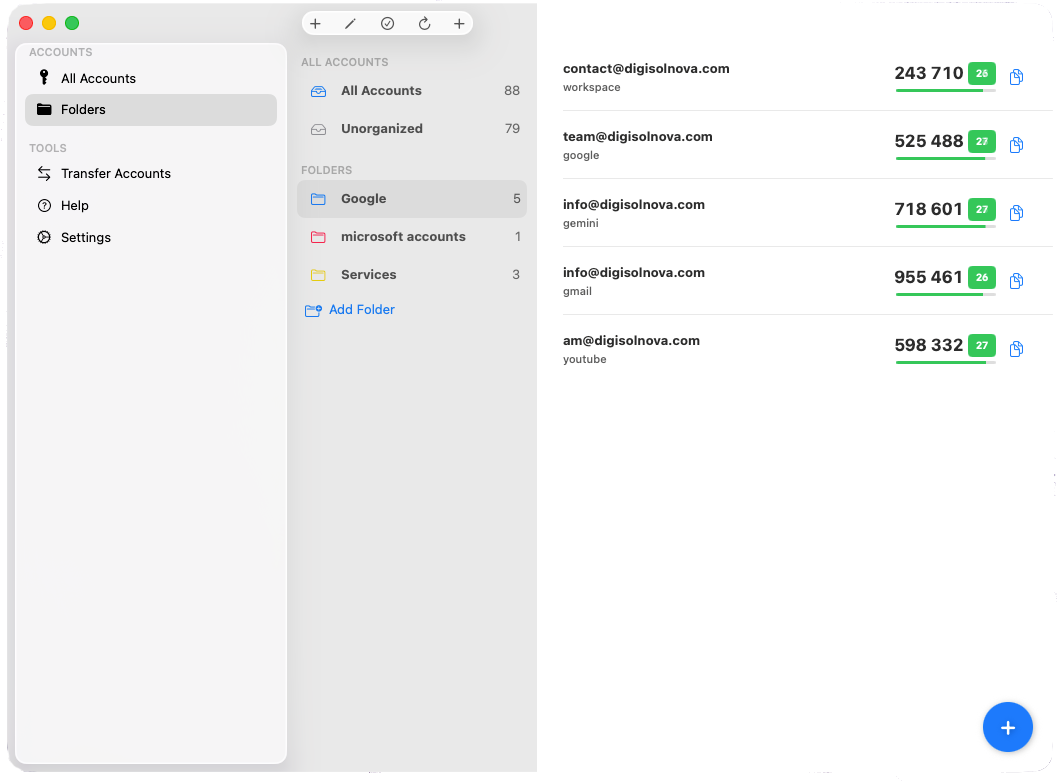Select the microsoft accounts folder

(x=403, y=237)
